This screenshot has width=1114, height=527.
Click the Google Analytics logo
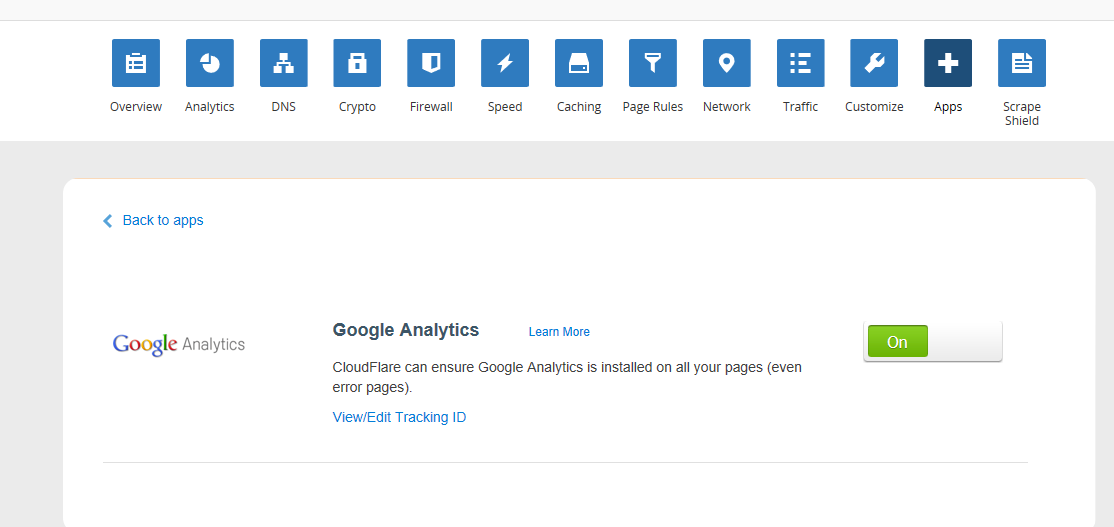point(179,344)
